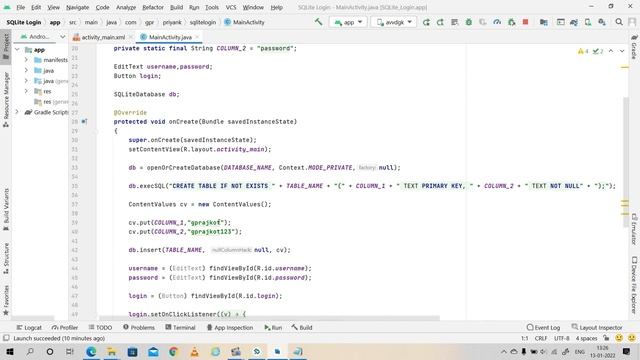
Task: Toggle the Emulator tool window
Action: (x=634, y=229)
